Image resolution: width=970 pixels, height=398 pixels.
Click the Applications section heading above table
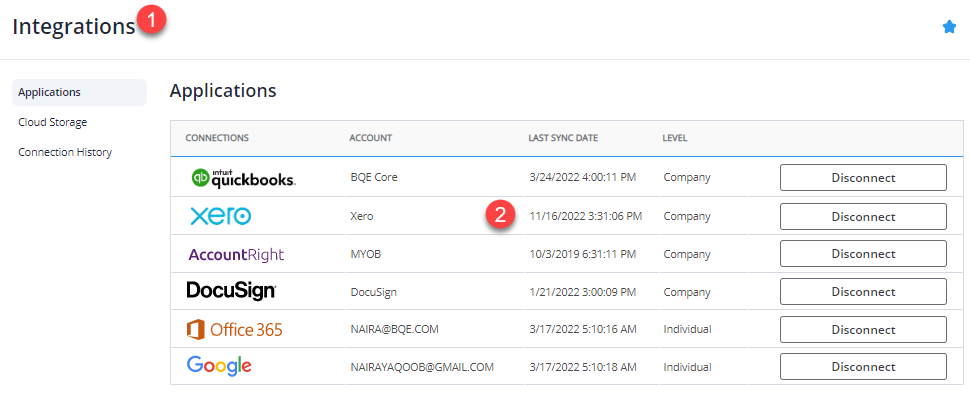click(223, 92)
